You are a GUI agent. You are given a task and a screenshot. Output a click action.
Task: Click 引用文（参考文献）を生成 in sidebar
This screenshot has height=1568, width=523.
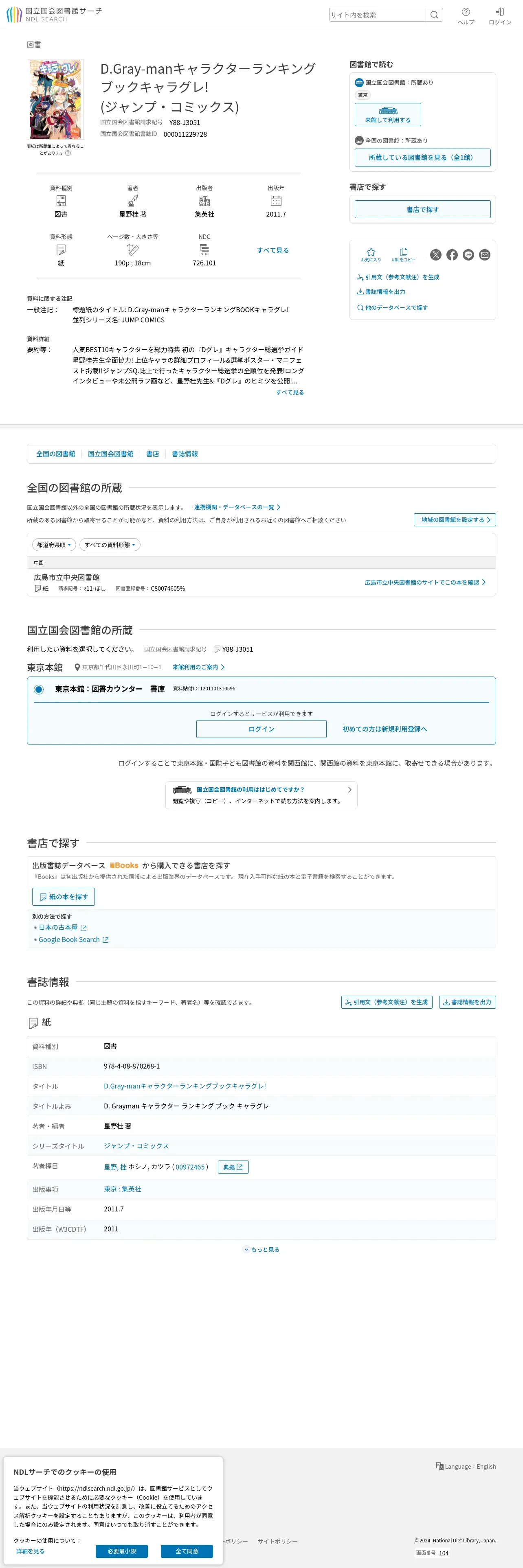click(398, 277)
